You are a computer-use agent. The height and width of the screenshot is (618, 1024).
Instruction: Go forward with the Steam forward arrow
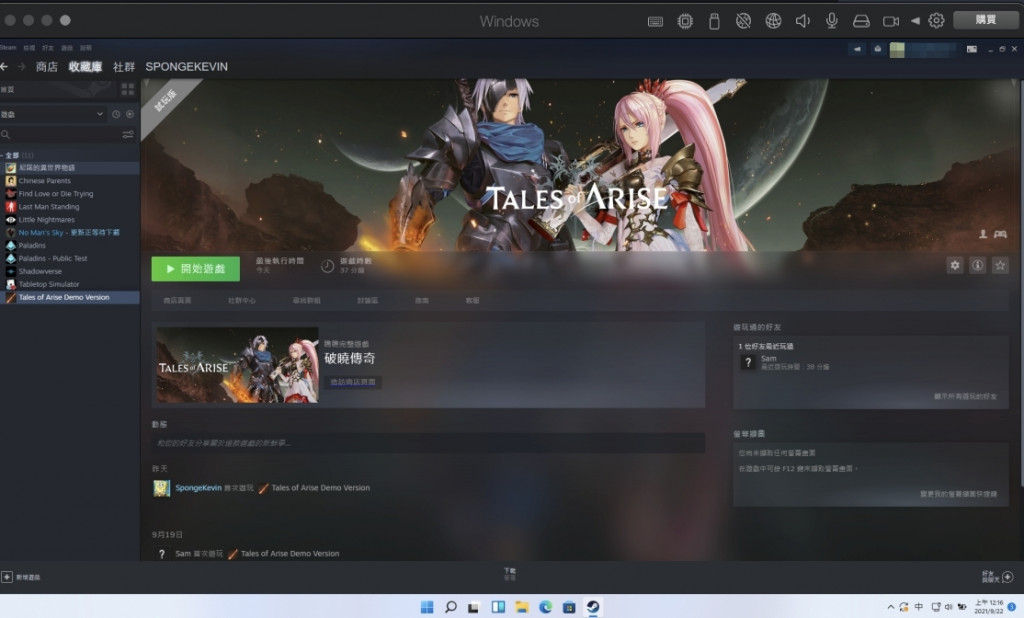pos(21,67)
